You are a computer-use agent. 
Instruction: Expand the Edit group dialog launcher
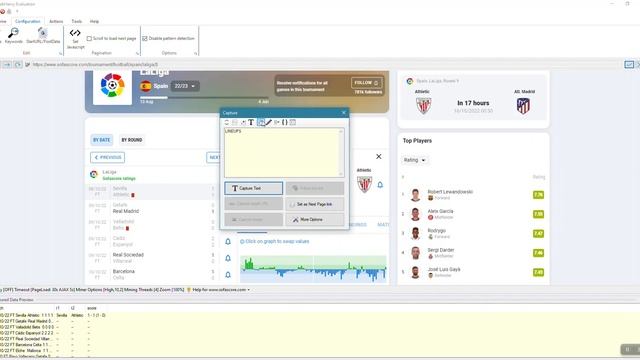[x=60, y=53]
